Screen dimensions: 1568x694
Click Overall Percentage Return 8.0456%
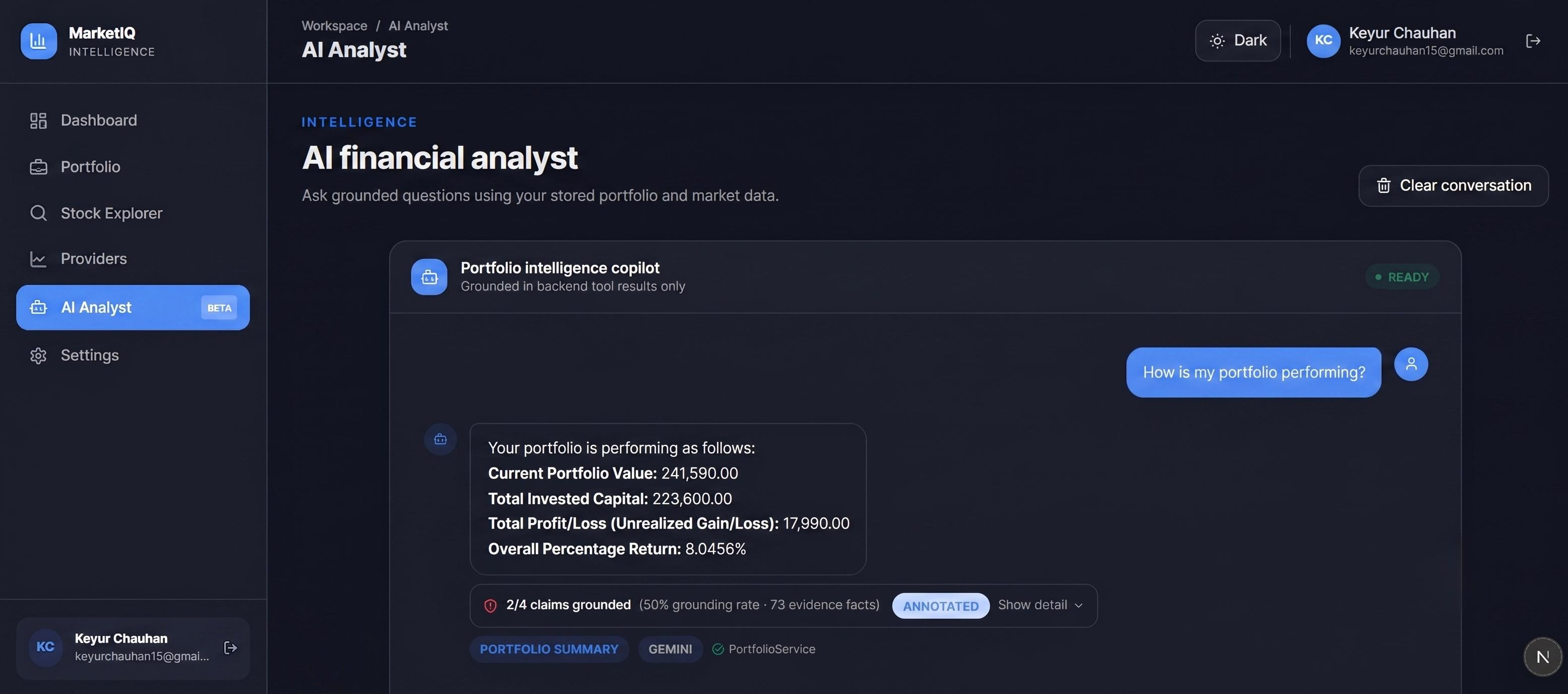click(x=617, y=549)
